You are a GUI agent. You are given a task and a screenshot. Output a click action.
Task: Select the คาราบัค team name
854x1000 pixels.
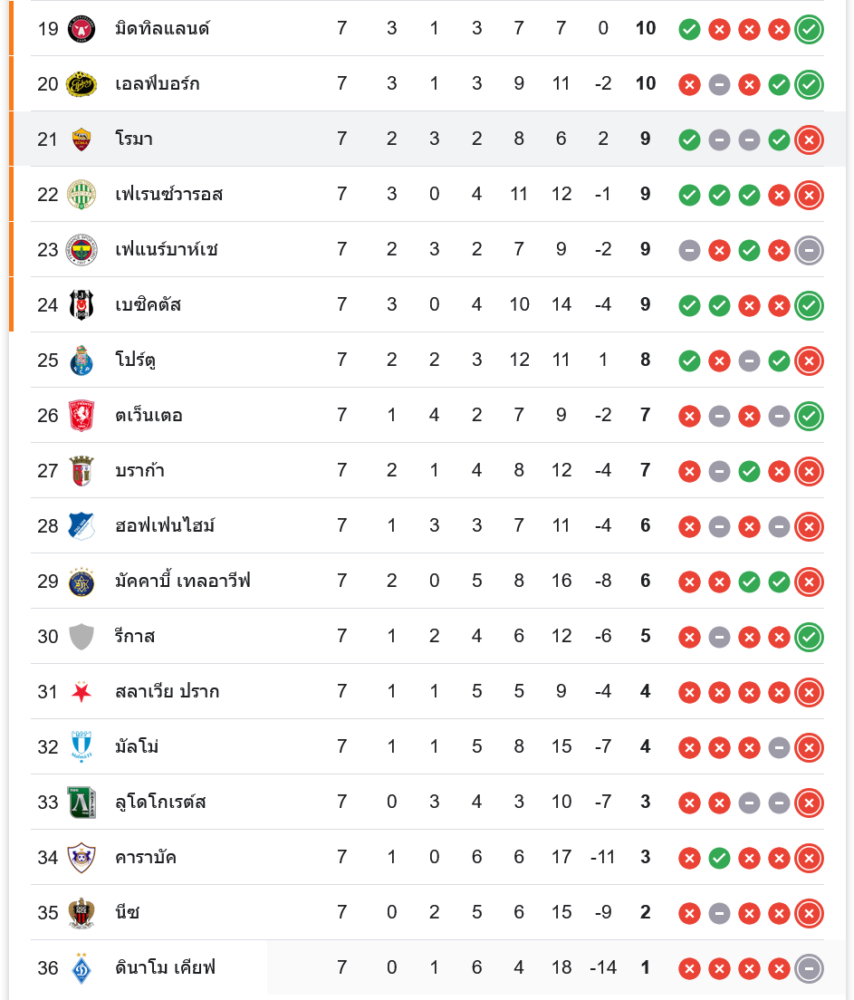tap(146, 857)
